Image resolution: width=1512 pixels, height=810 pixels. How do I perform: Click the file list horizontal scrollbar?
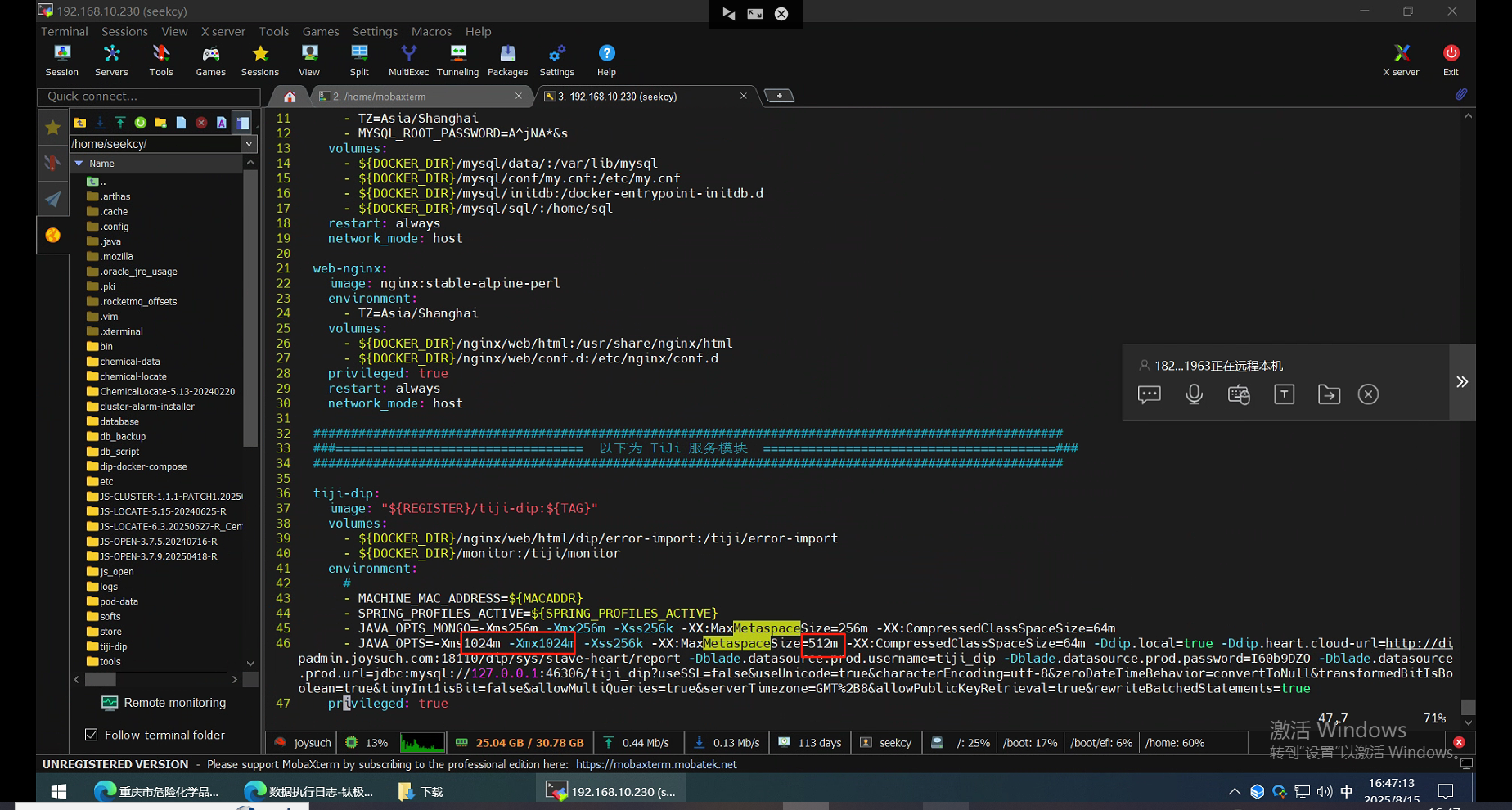101,679
